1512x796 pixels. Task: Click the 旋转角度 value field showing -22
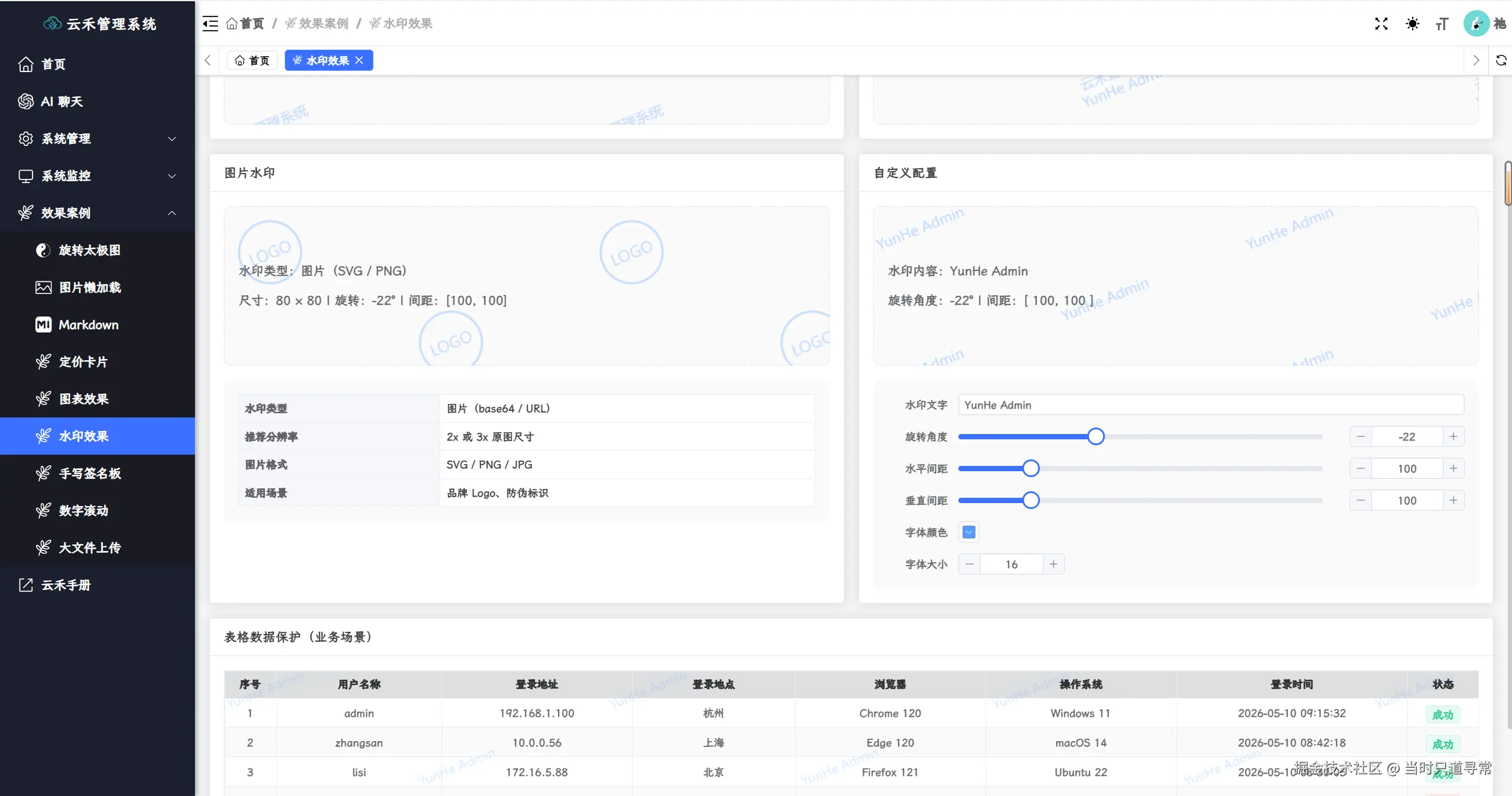click(1407, 437)
